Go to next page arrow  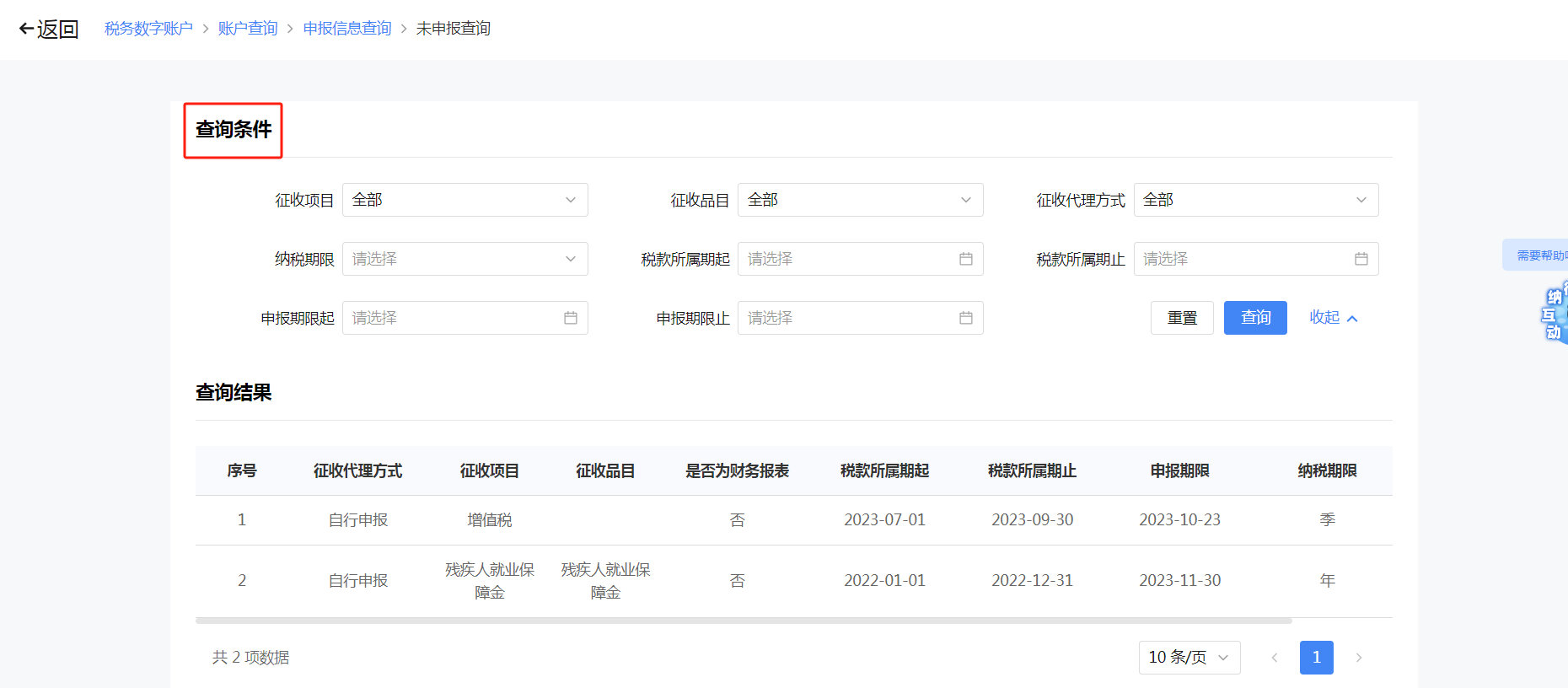(1358, 658)
